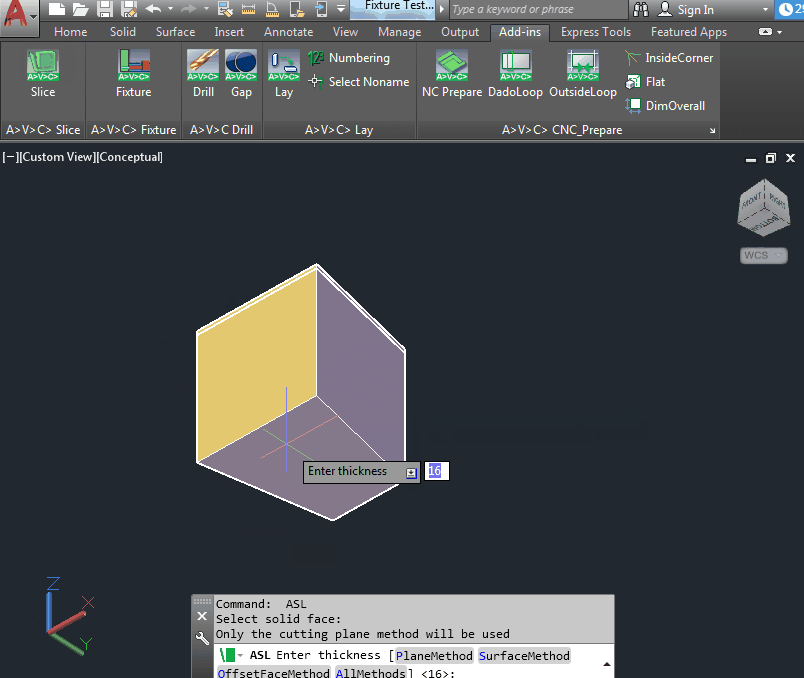Click the binoculars search icon
Viewport: 804px width, 678px height.
pos(641,9)
